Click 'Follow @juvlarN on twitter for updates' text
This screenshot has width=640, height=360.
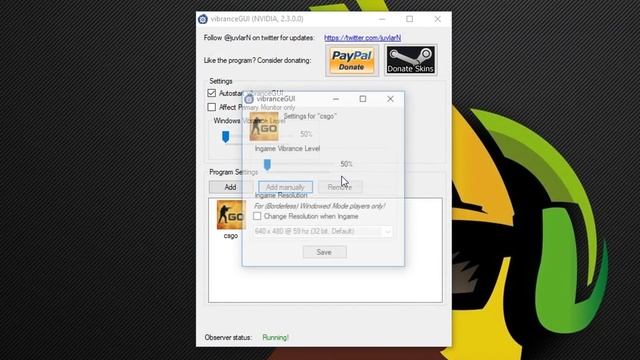[x=259, y=38]
